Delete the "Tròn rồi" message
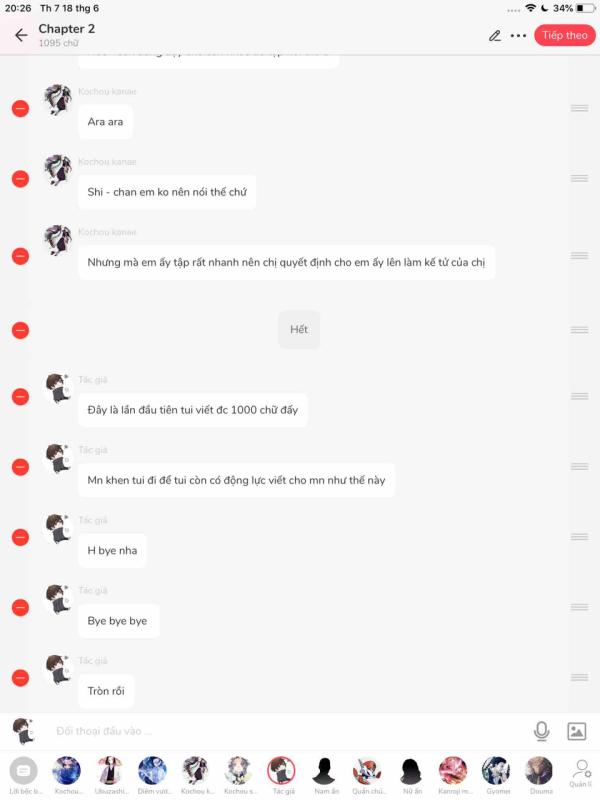The height and width of the screenshot is (800, 600). click(x=20, y=678)
